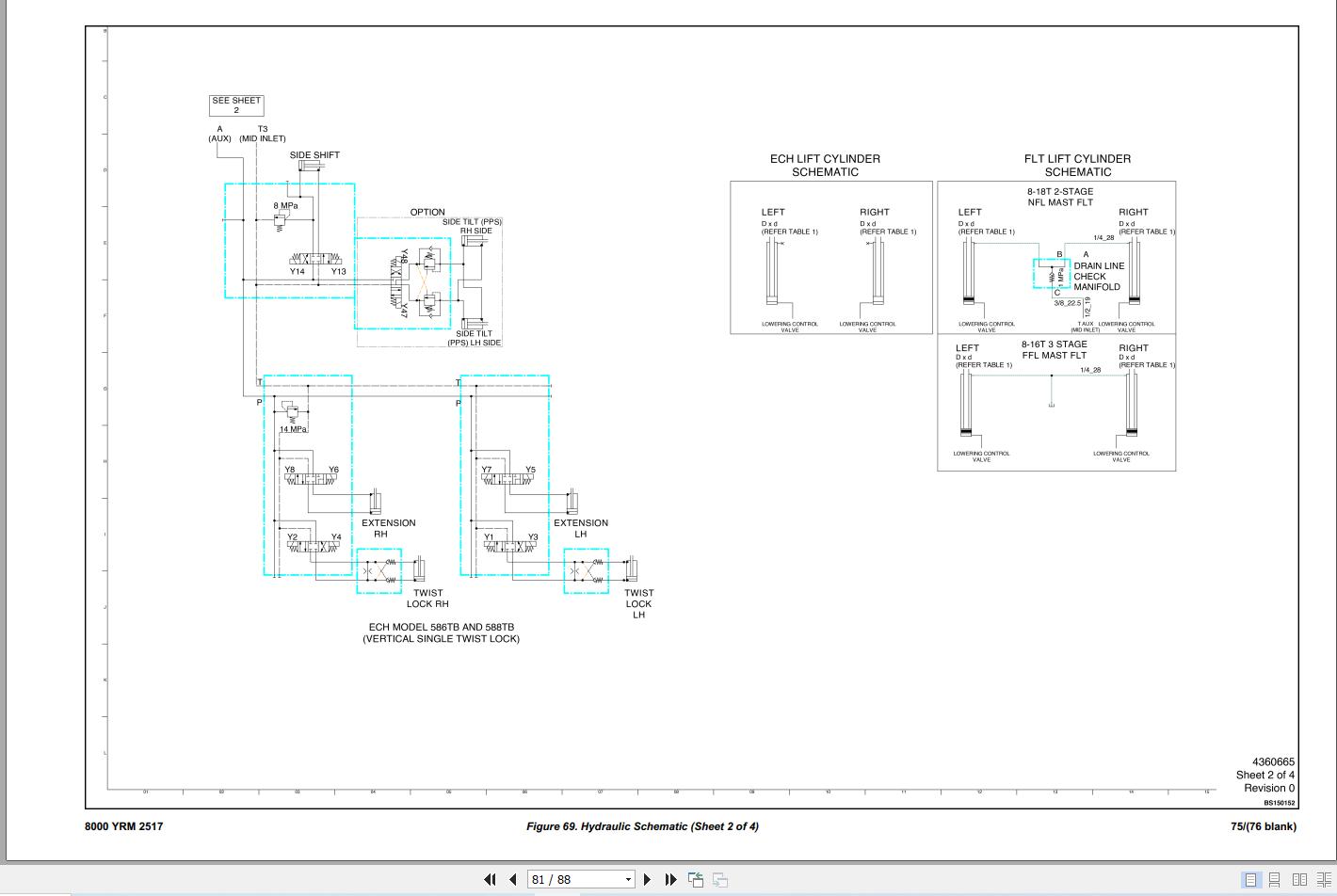Click the EXTENSION RH label
This screenshot has width=1337, height=896.
[x=388, y=528]
